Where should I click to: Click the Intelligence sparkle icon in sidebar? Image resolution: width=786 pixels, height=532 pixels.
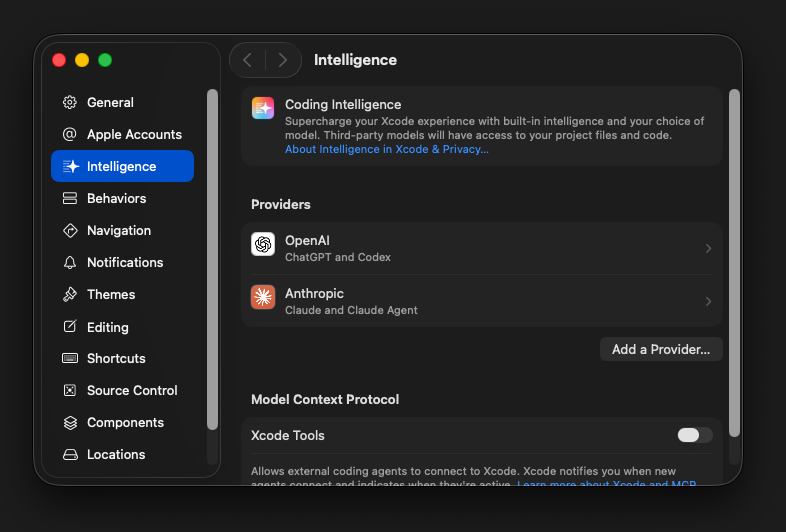coord(71,166)
